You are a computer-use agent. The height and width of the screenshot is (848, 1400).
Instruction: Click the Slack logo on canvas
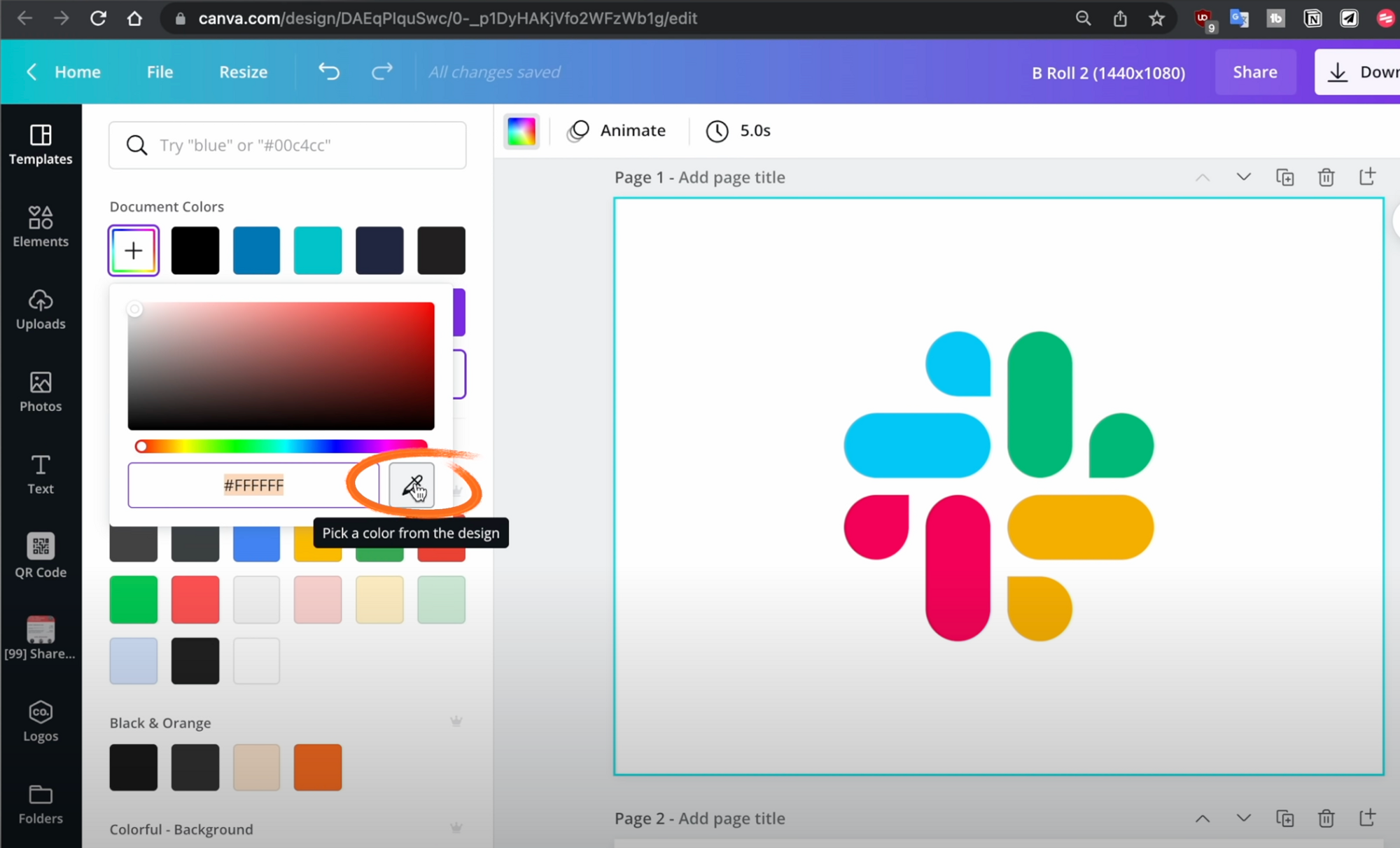[x=999, y=486]
